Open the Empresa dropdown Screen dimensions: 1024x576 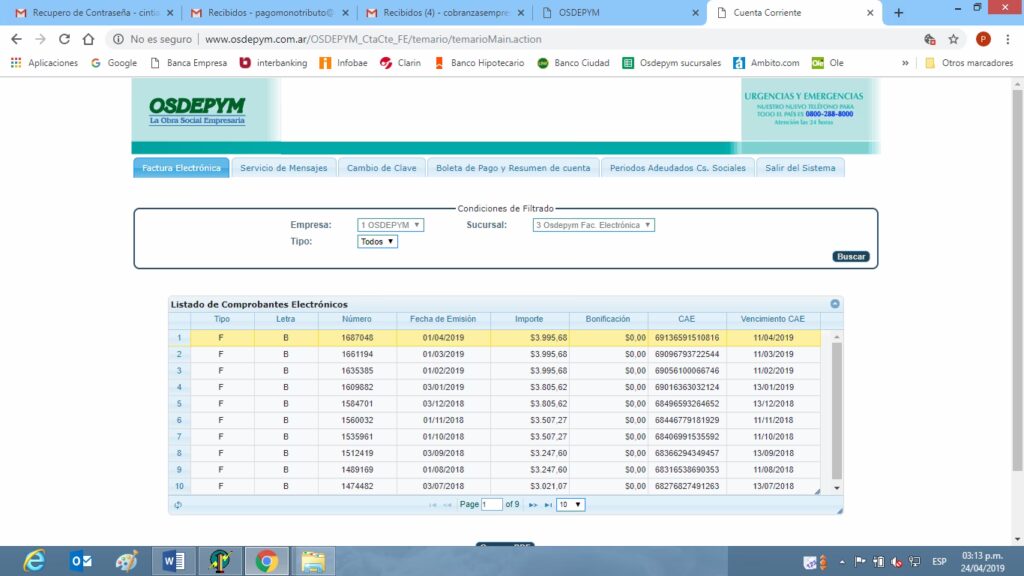click(390, 225)
